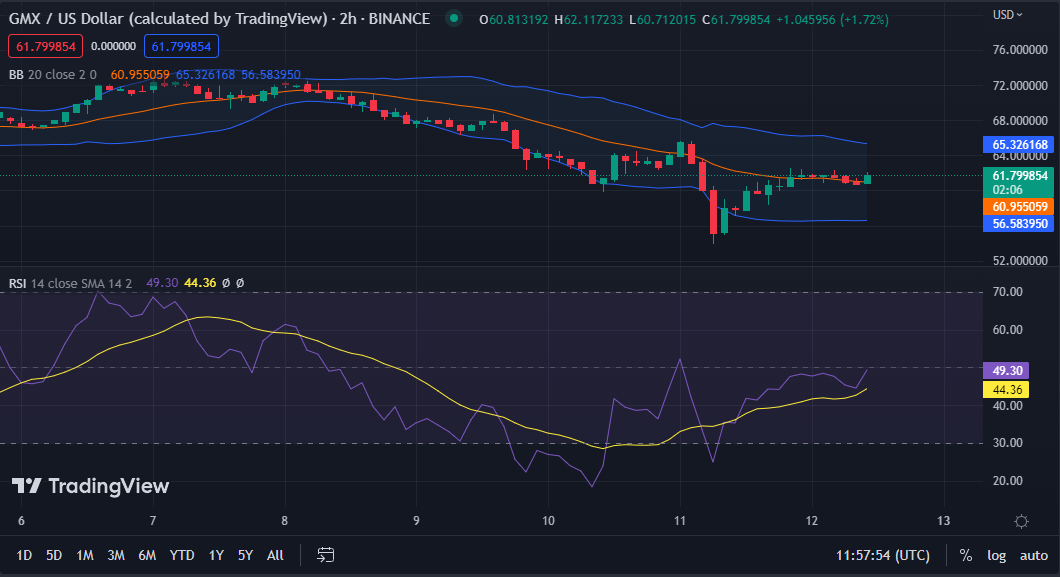Click the 65.326168 upper band price label
1060x577 pixels.
[x=1019, y=145]
